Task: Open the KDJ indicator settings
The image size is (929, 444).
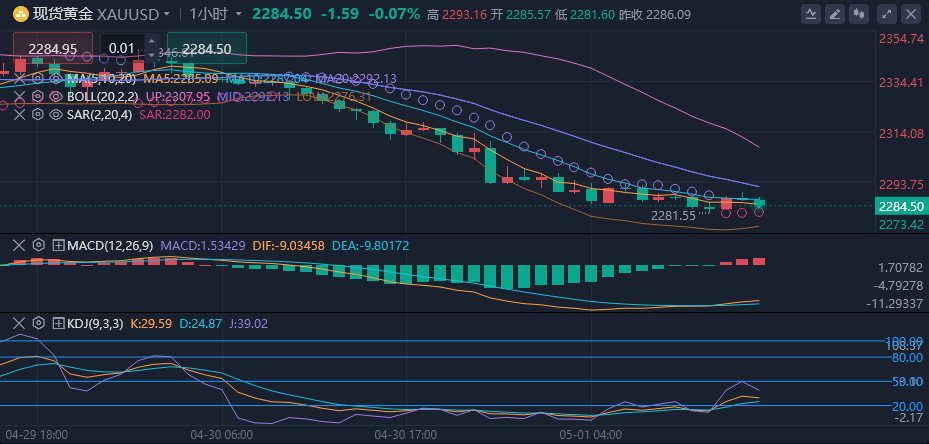Action: tap(38, 323)
